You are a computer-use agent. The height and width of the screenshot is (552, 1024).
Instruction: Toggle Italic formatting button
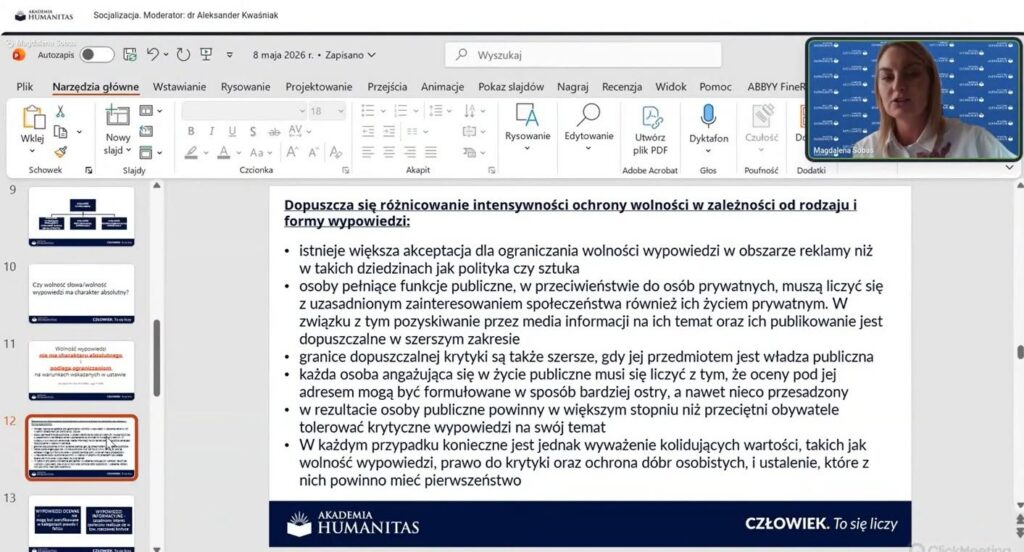pyautogui.click(x=212, y=131)
